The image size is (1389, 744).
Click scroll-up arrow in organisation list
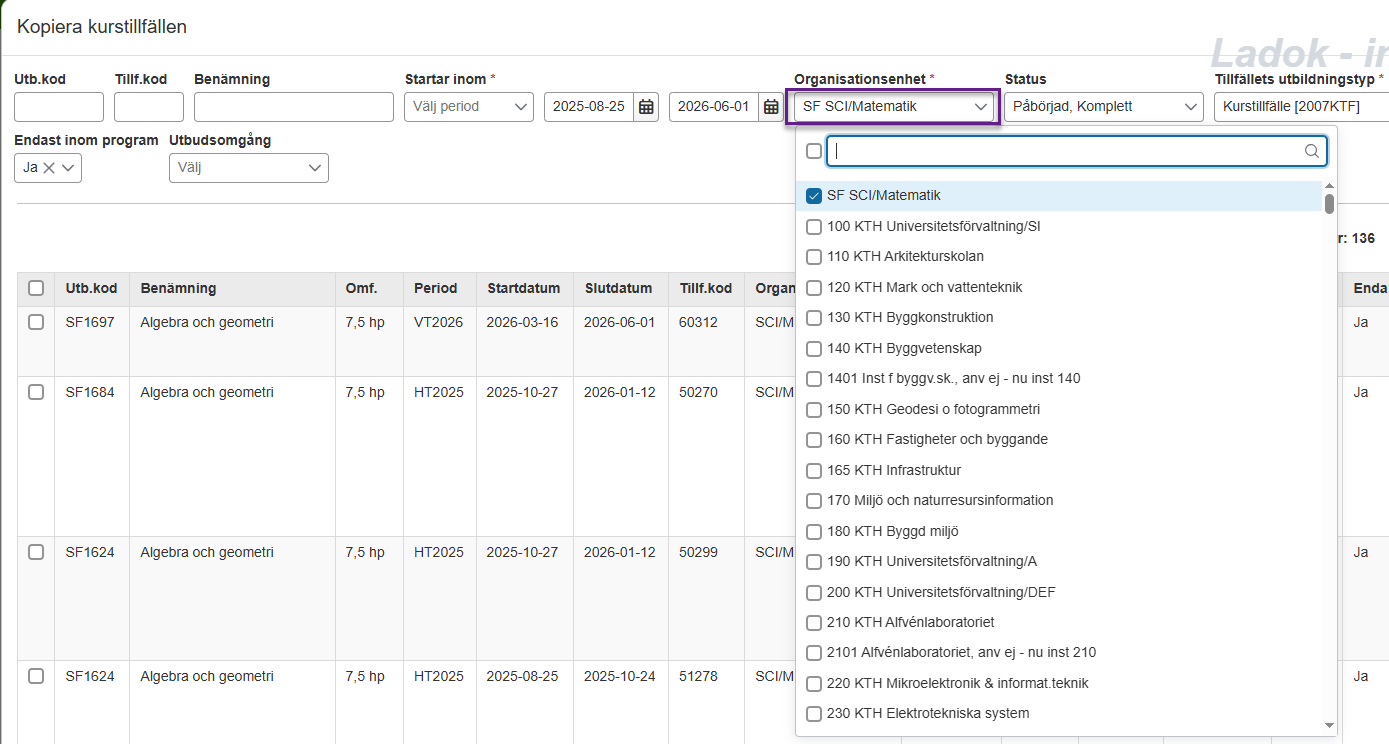click(1329, 186)
